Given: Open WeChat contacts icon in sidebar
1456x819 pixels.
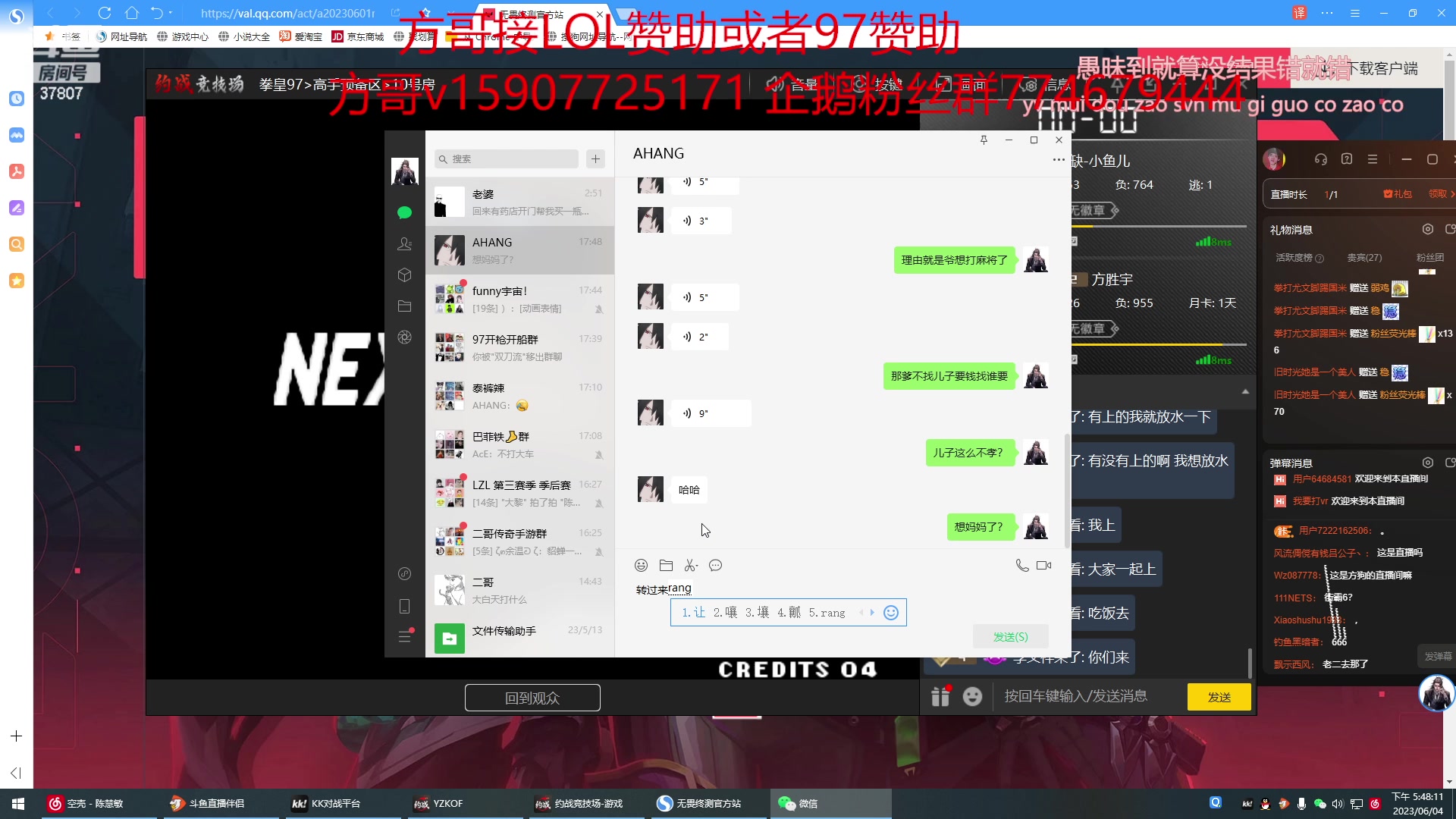Looking at the screenshot, I should (x=404, y=243).
